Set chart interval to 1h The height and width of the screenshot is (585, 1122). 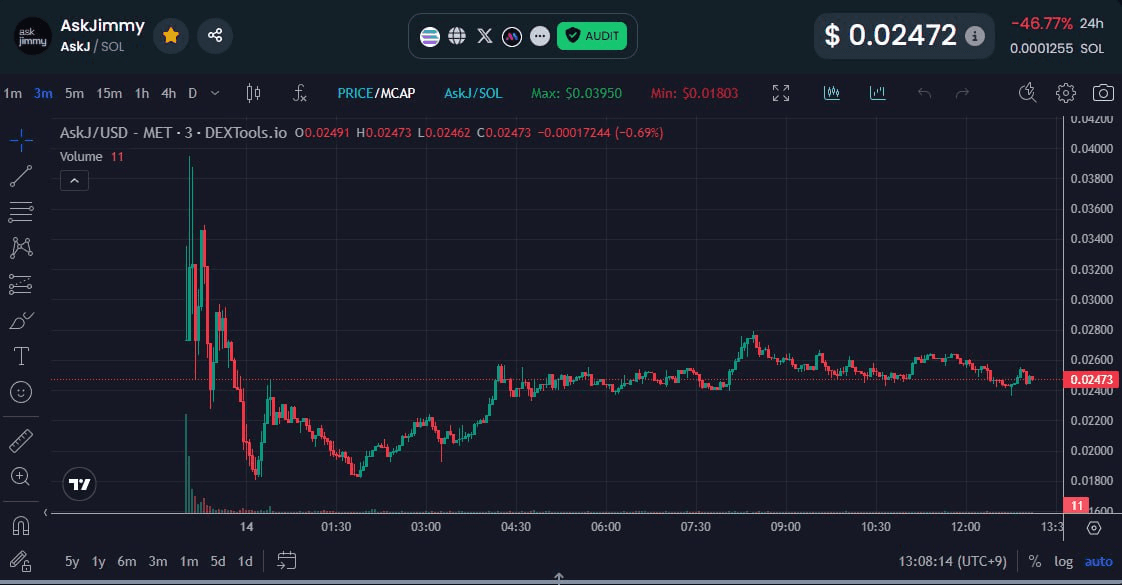coord(142,94)
